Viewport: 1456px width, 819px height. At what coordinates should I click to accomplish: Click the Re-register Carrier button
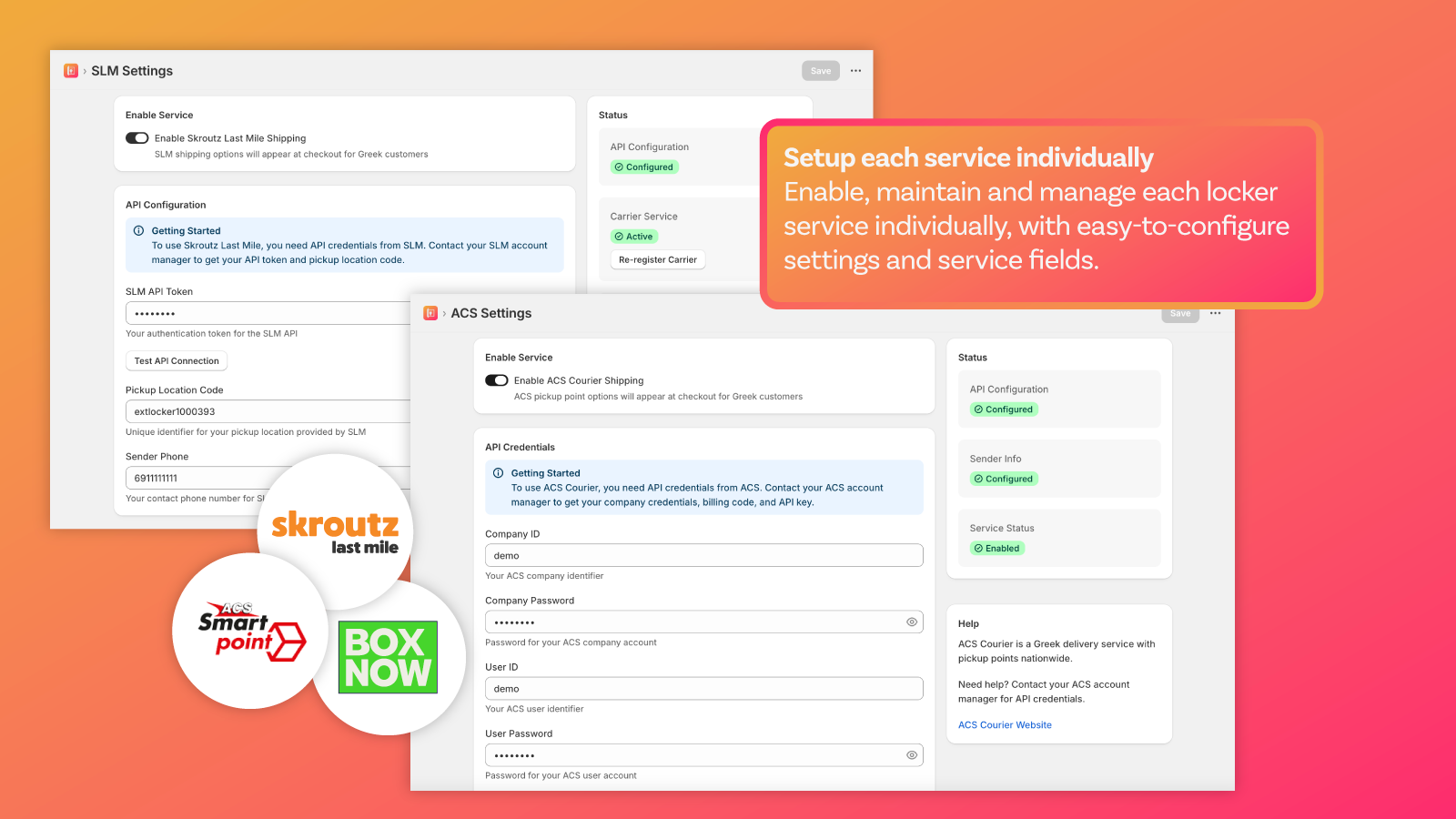pyautogui.click(x=658, y=260)
